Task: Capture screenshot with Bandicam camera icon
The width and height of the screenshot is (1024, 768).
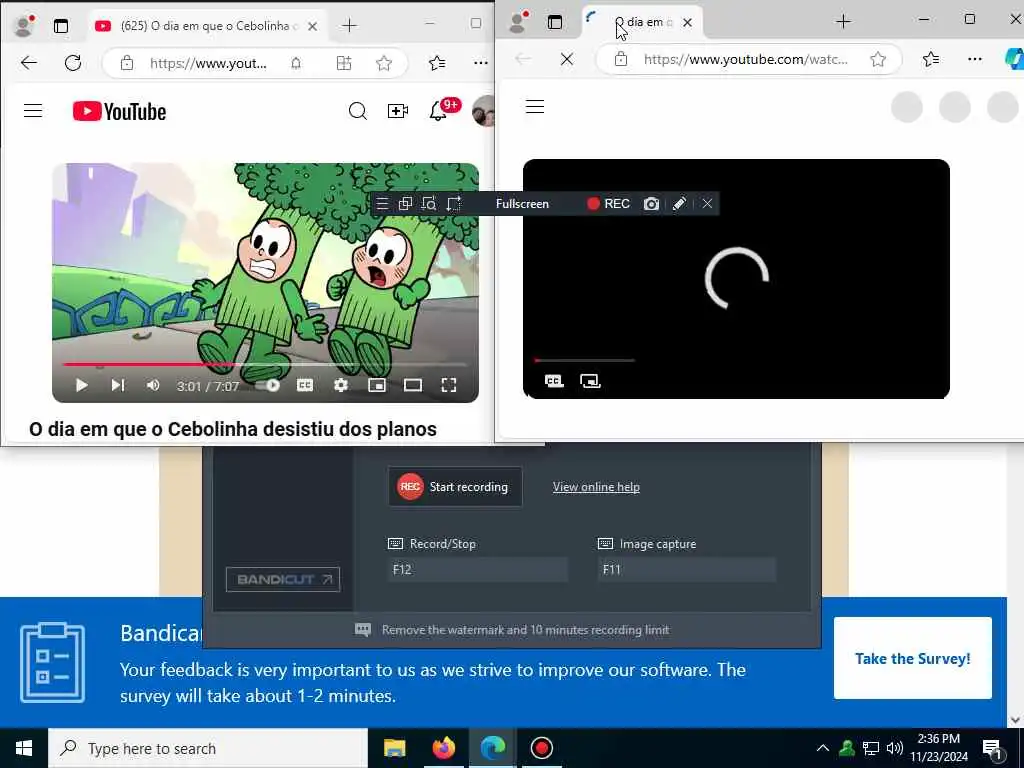Action: click(651, 204)
